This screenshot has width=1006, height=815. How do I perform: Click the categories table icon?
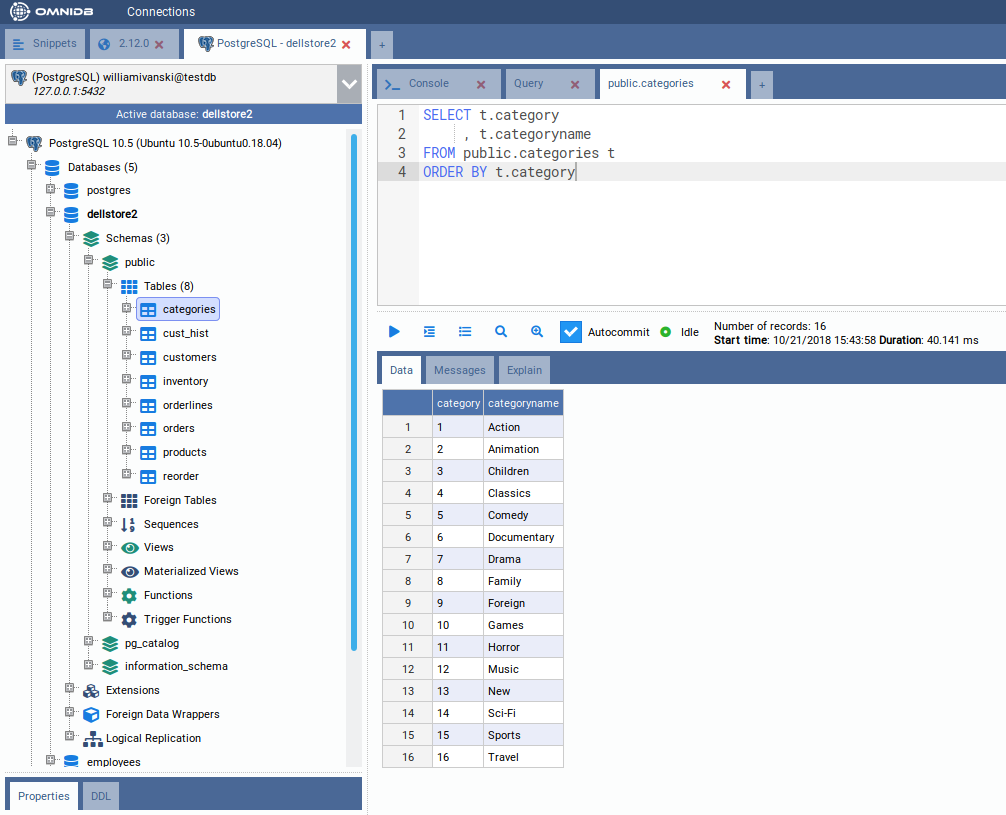tap(148, 310)
